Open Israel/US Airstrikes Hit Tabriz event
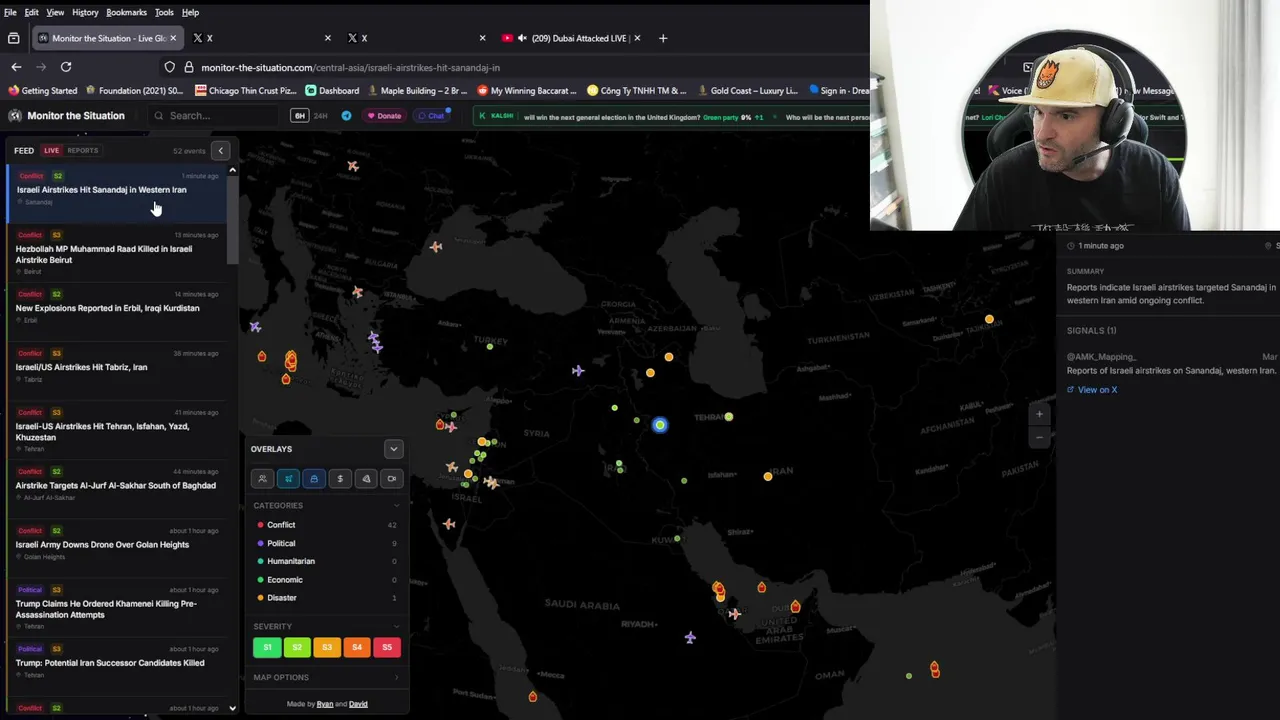The height and width of the screenshot is (720, 1280). [116, 367]
